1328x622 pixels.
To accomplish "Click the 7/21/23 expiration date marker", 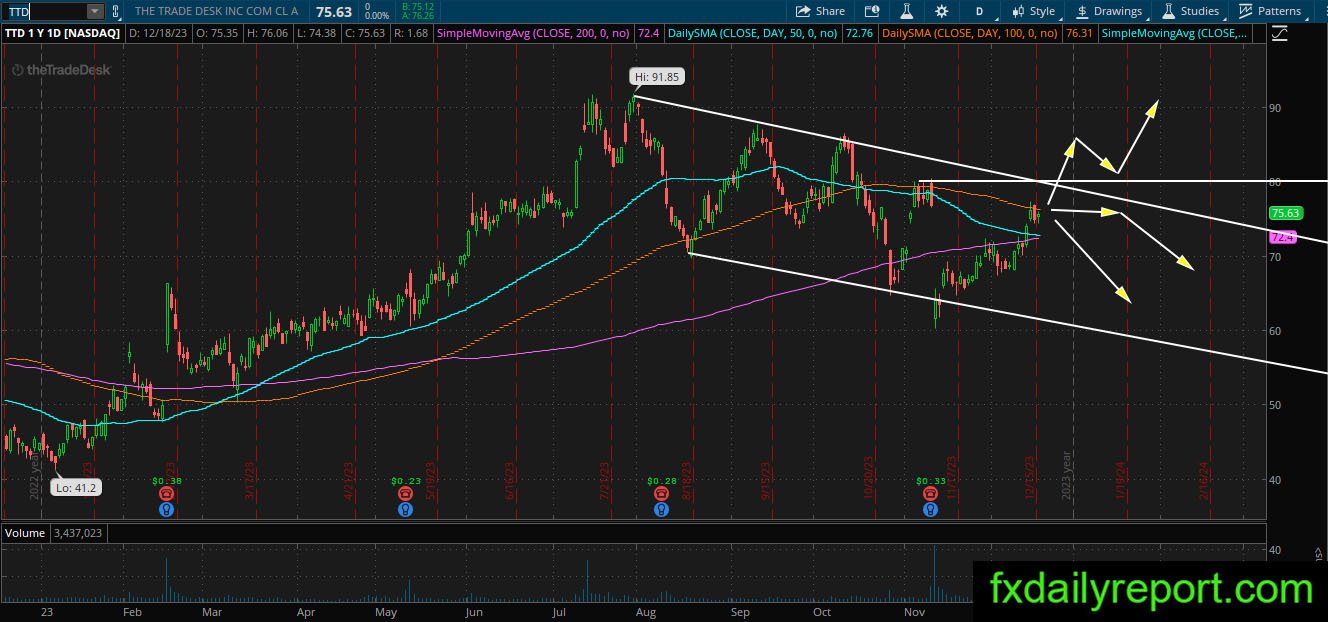I will pyautogui.click(x=607, y=480).
